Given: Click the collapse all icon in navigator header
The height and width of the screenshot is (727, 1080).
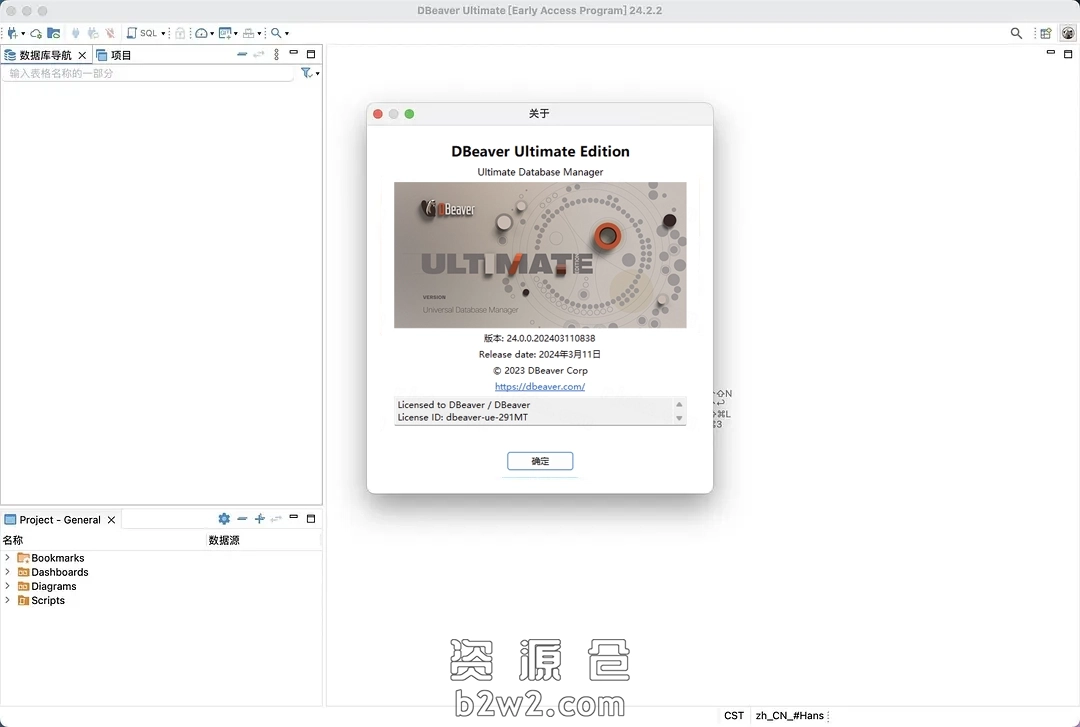Looking at the screenshot, I should 242,55.
